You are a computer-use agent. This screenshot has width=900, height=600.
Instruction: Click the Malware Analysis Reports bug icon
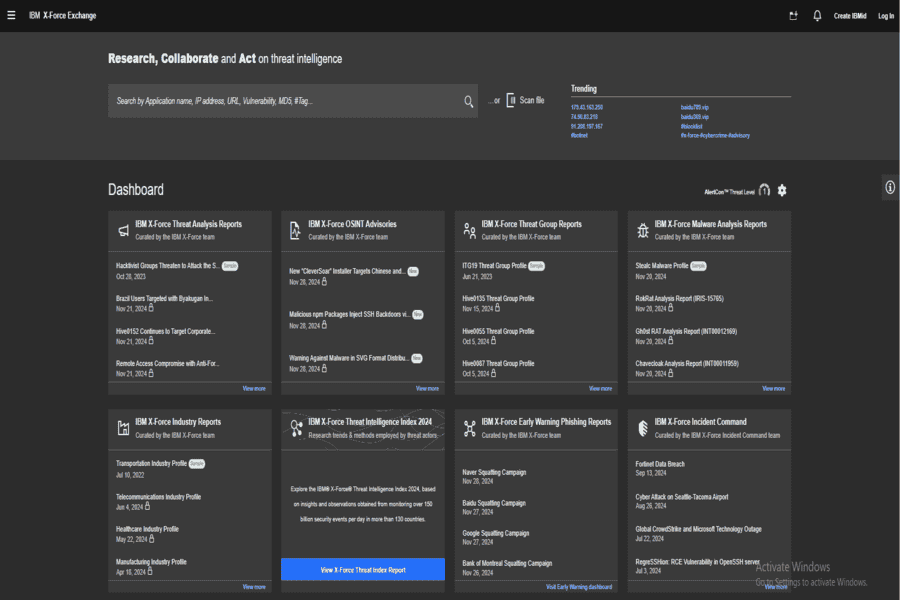(x=643, y=230)
